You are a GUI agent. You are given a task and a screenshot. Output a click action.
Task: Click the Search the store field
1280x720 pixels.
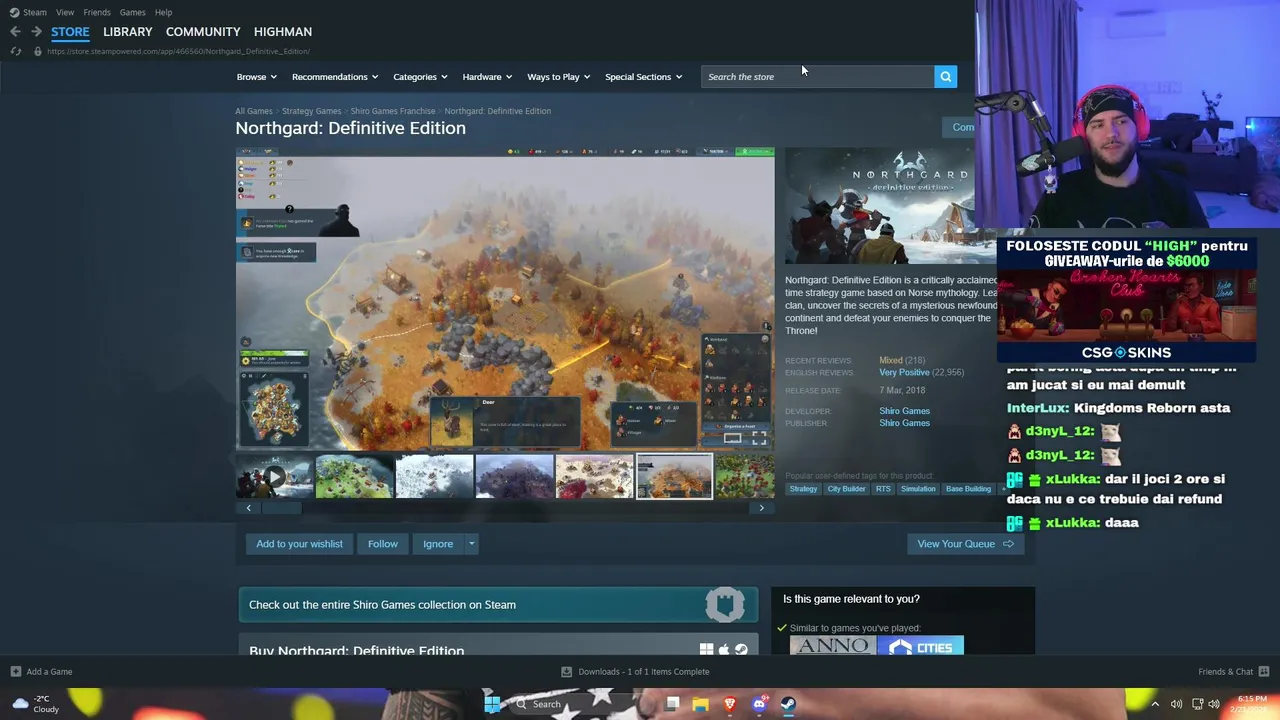[818, 77]
